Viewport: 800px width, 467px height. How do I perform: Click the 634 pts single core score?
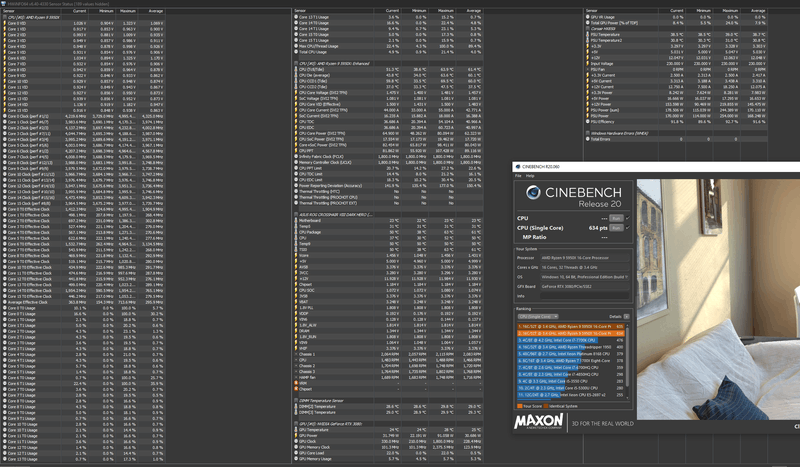pyautogui.click(x=598, y=228)
